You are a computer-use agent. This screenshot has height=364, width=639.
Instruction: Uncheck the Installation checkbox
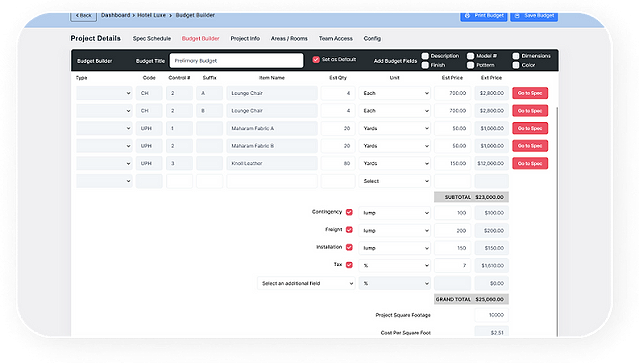(x=349, y=247)
